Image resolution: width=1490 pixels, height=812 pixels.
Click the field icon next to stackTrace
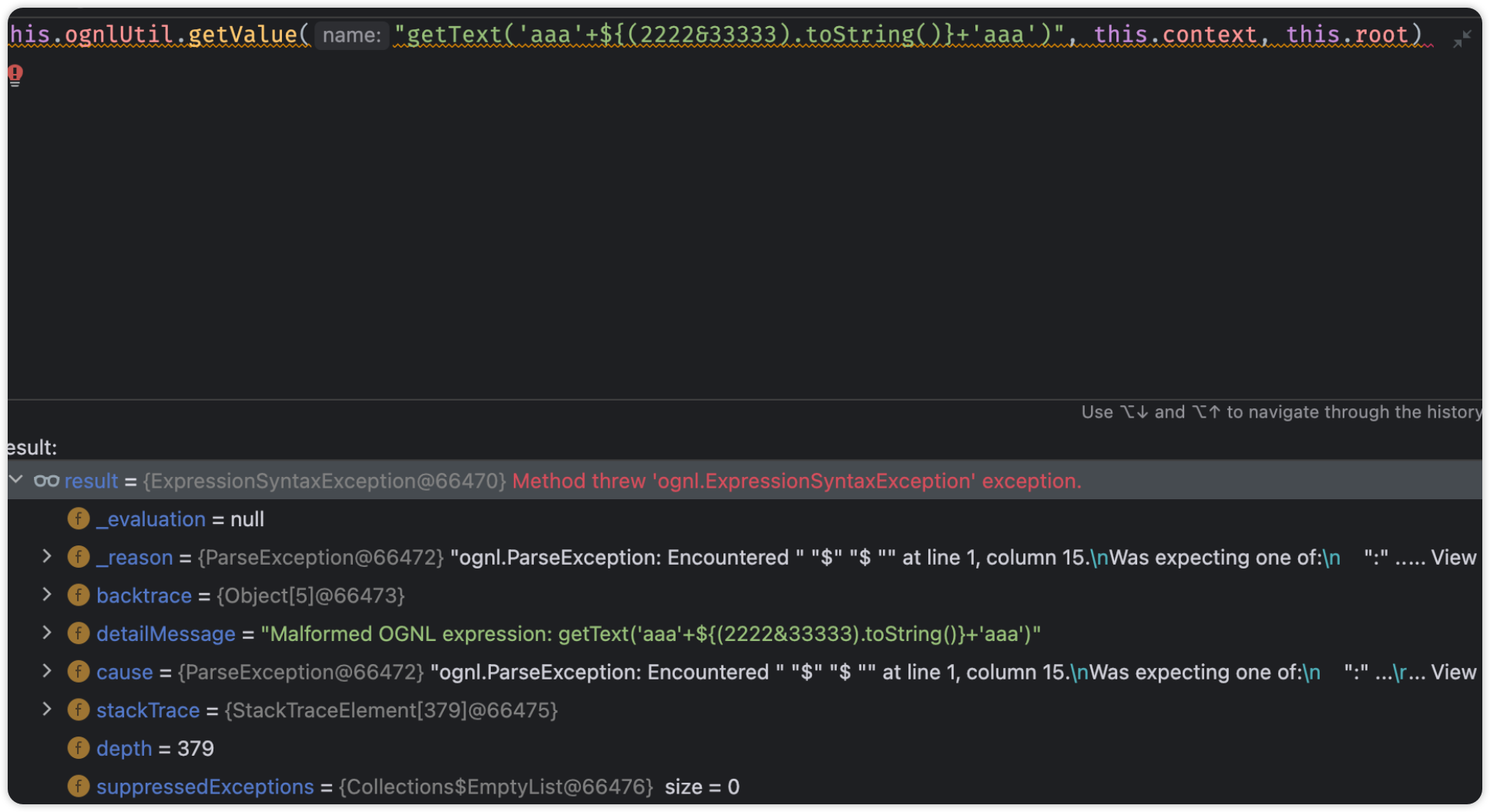[x=79, y=710]
